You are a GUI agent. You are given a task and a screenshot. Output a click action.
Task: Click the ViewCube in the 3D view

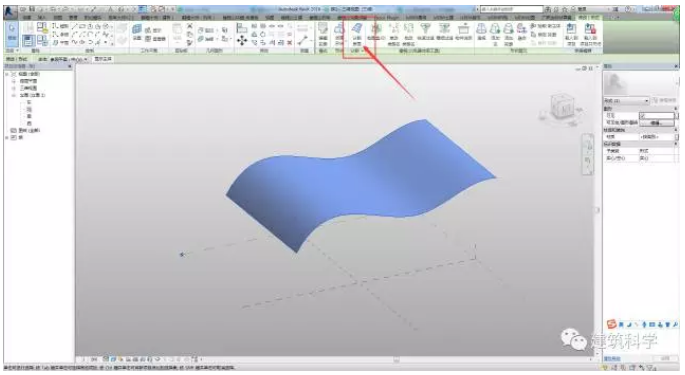click(561, 106)
